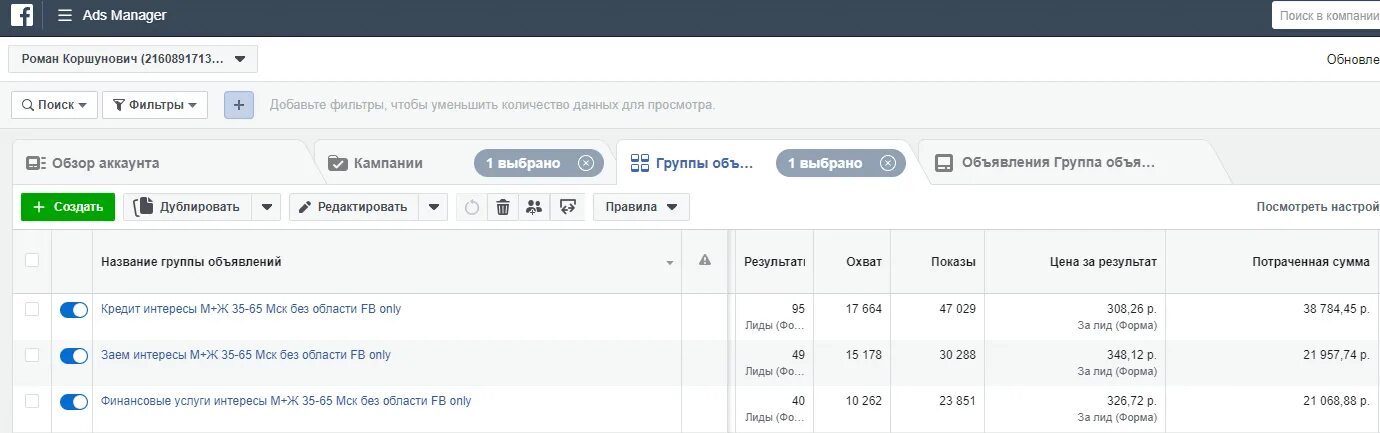This screenshot has height=433, width=1380.
Task: Click impressions value 47 029
Action: click(x=957, y=309)
